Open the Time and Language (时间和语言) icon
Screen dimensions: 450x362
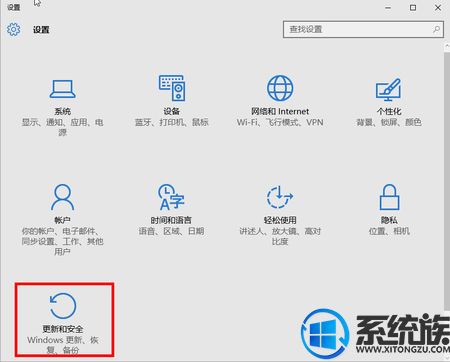click(x=171, y=197)
